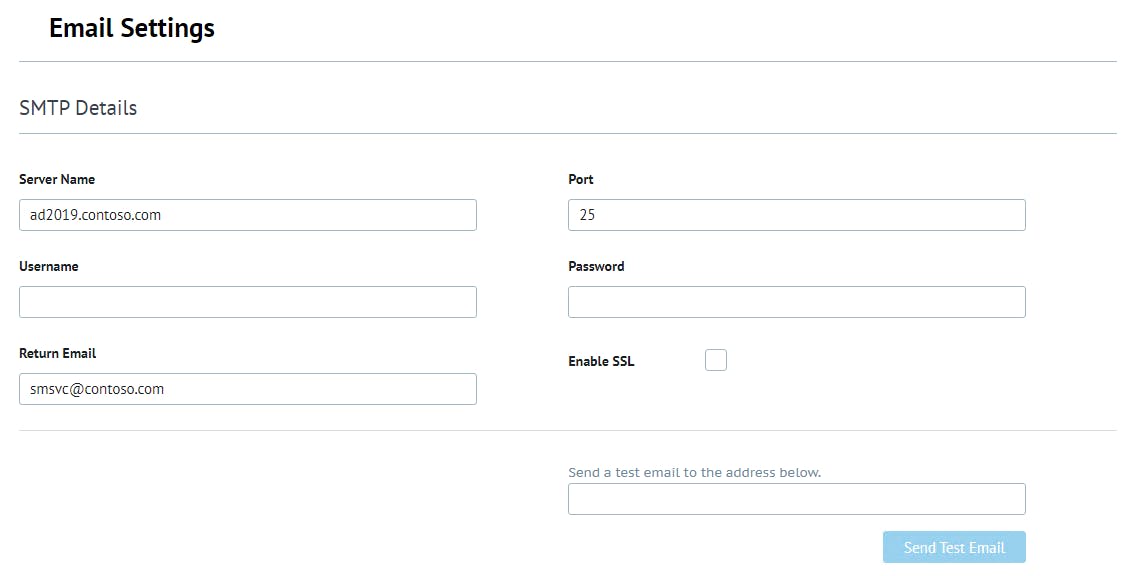Focus the Port number field
Viewport: 1135px width, 576px height.
coord(796,215)
